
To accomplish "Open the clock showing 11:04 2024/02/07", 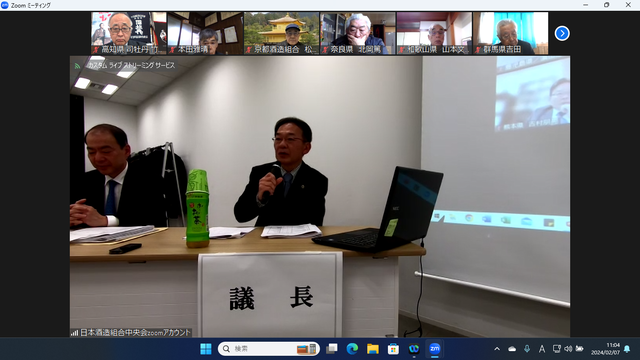I will (x=605, y=349).
